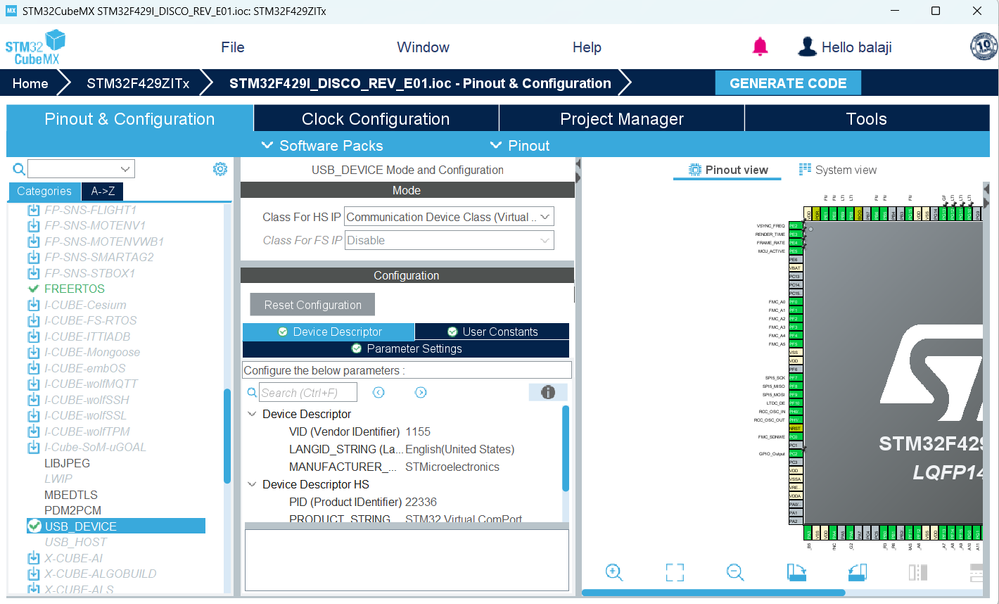Click the STM32F429ZITx breadcrumb

point(138,83)
